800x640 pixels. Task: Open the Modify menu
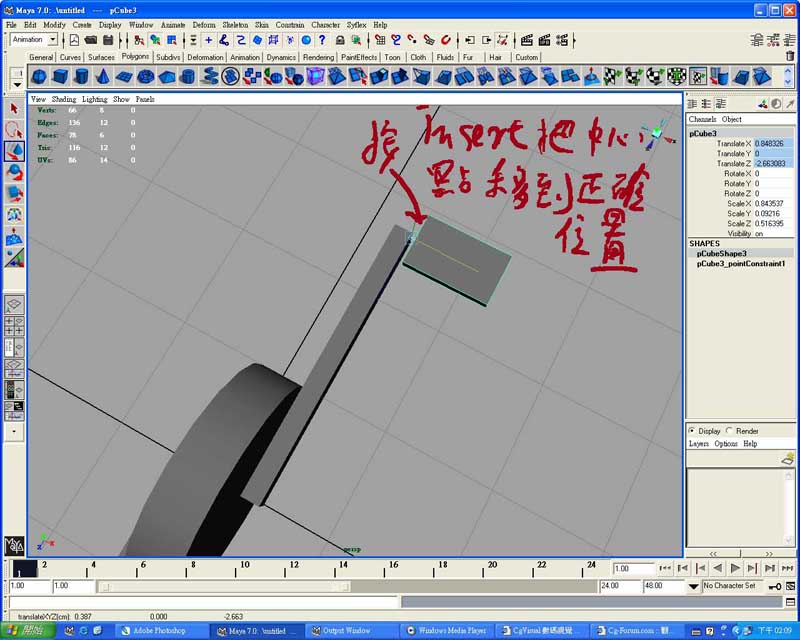[x=54, y=24]
